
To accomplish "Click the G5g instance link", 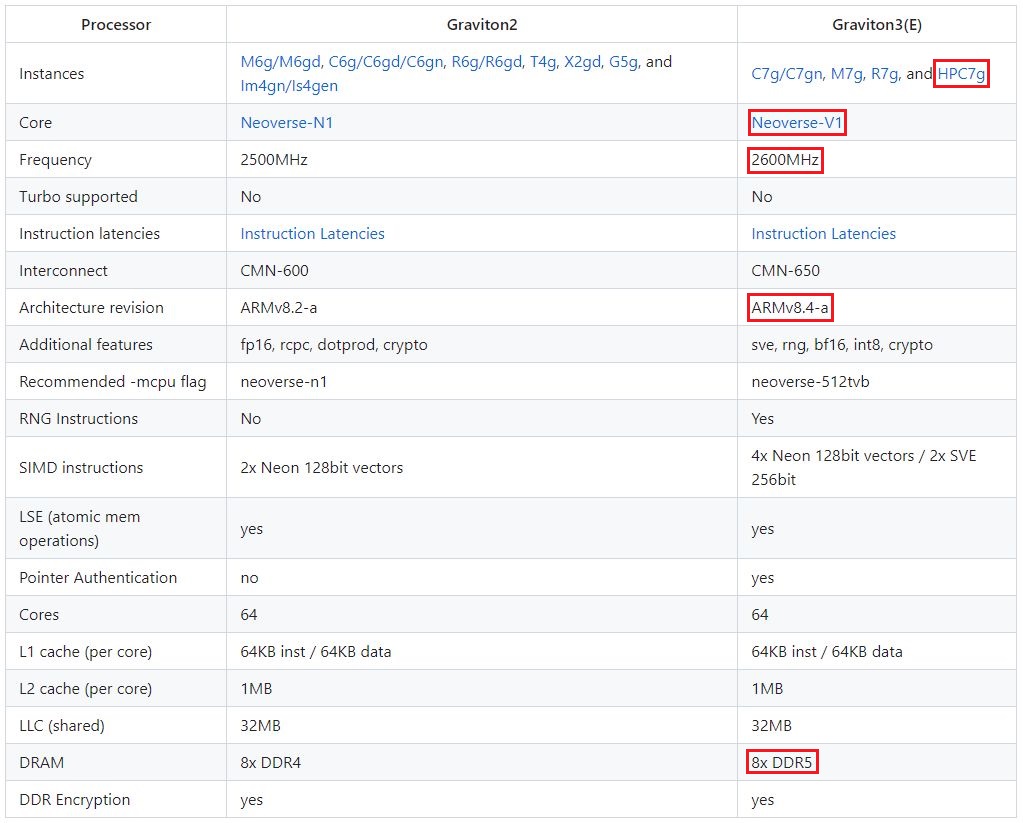I will coord(624,62).
